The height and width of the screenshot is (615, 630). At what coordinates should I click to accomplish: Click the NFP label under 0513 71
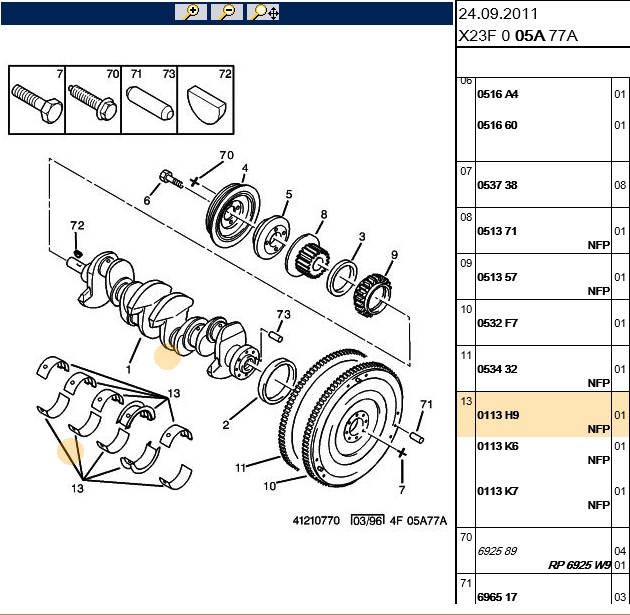[x=599, y=245]
